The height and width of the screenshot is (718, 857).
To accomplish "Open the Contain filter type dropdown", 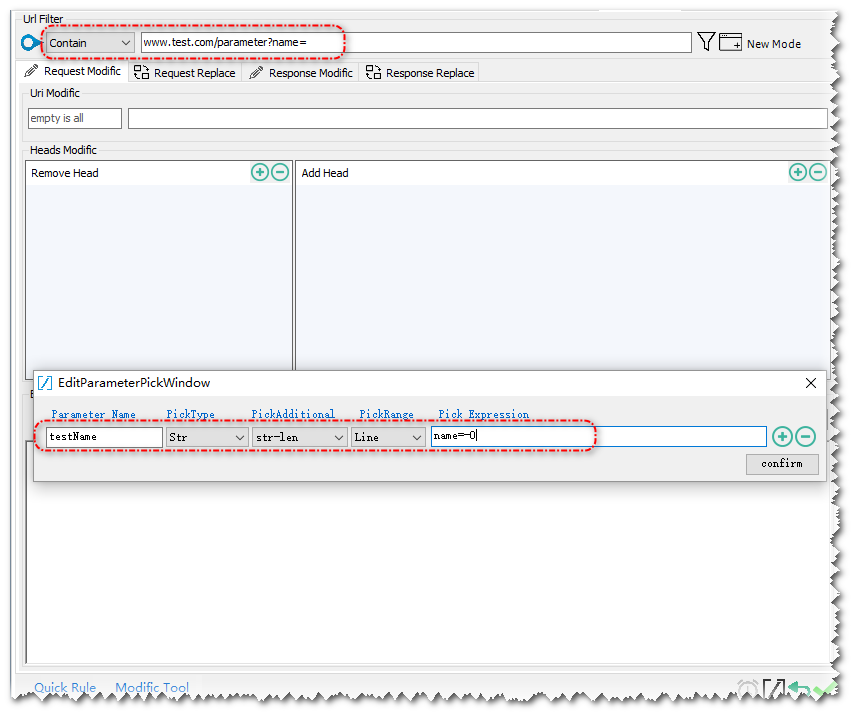I will [x=90, y=43].
